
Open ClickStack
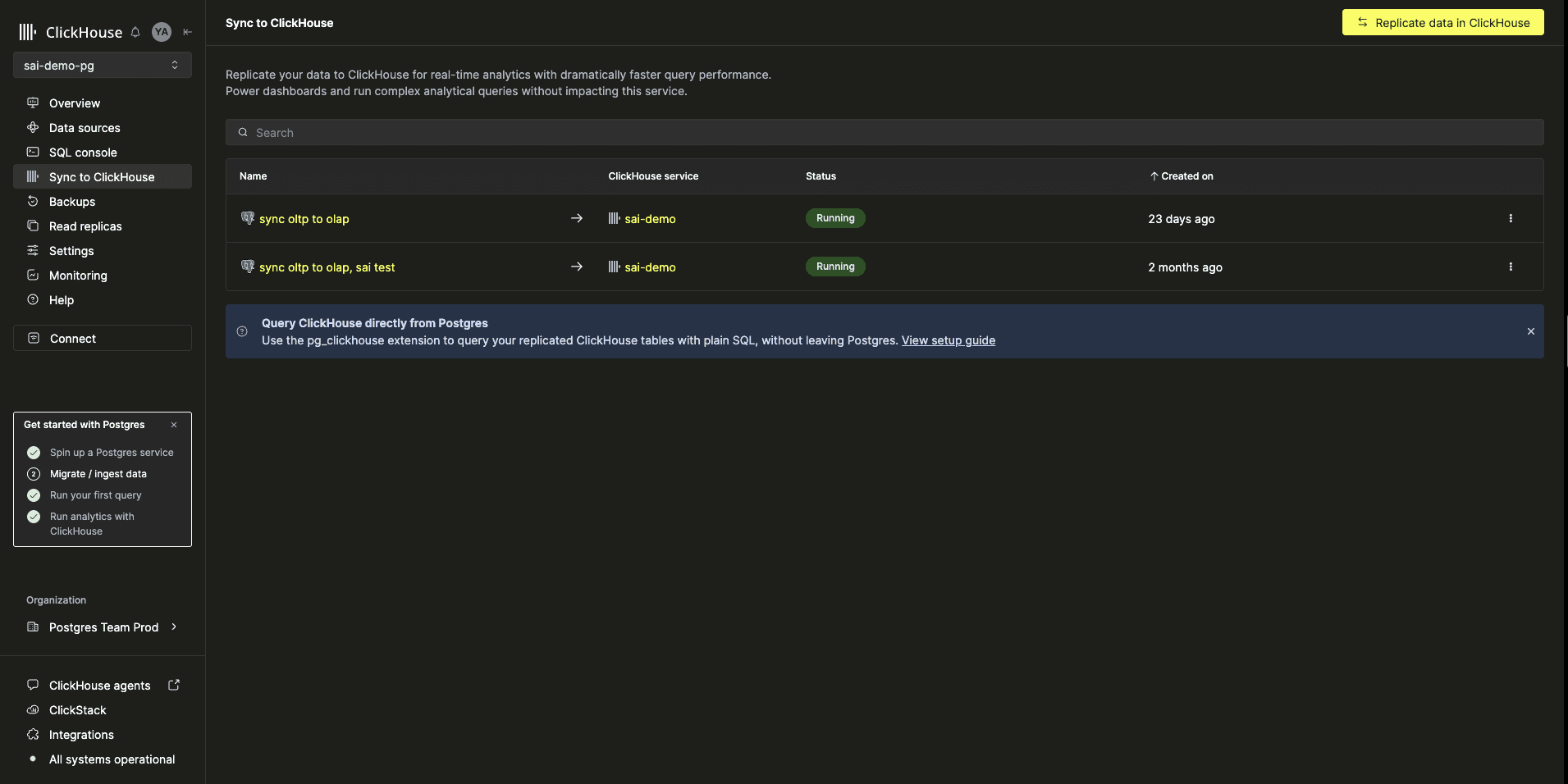[77, 710]
